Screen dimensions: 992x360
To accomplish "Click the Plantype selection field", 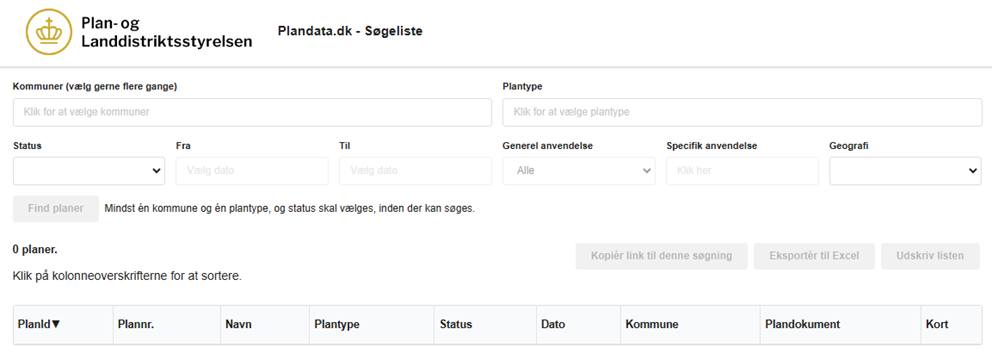I will 742,112.
